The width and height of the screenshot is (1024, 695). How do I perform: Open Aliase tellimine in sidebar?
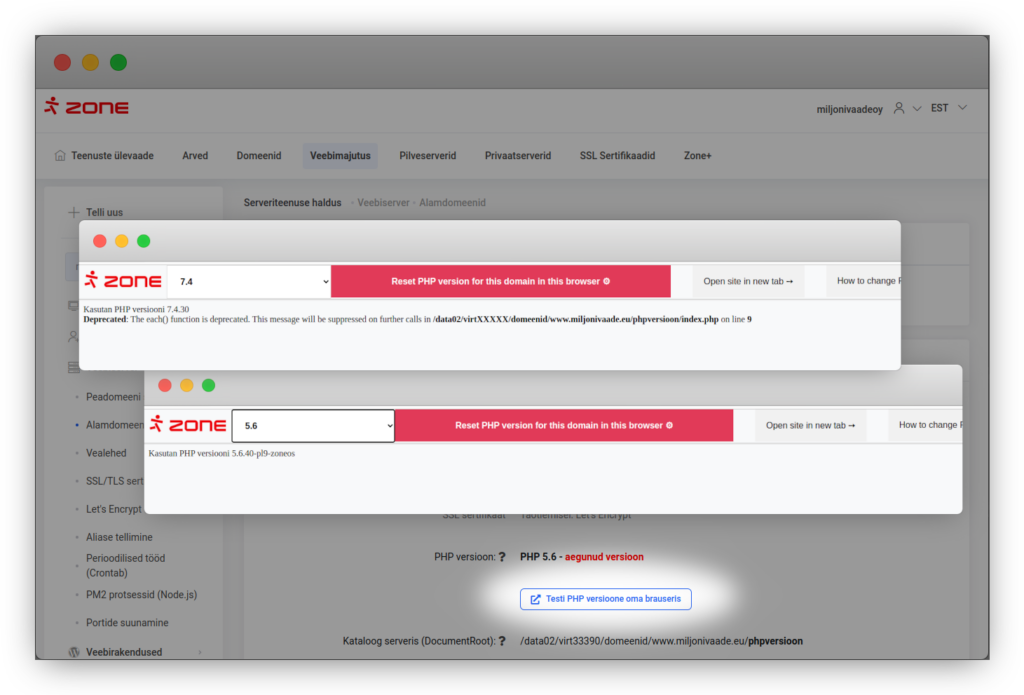[x=119, y=537]
